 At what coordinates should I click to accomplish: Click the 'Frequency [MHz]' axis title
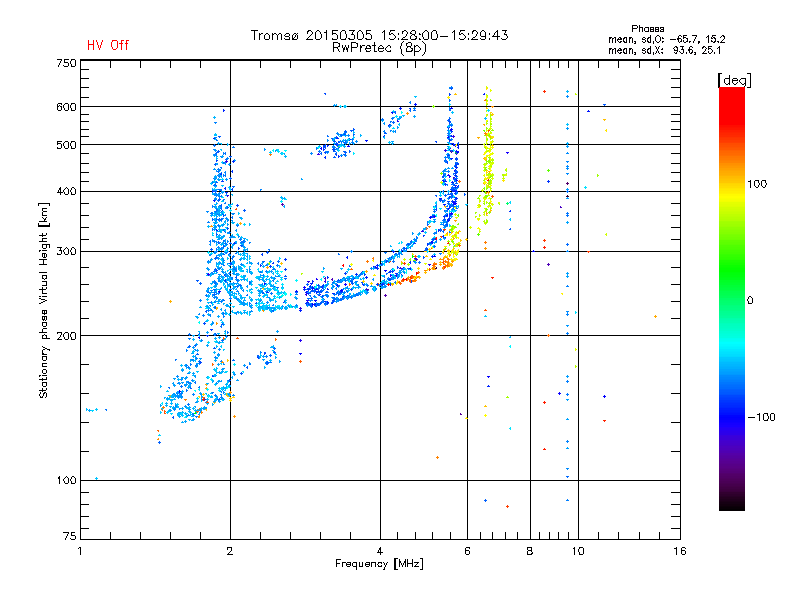[379, 564]
